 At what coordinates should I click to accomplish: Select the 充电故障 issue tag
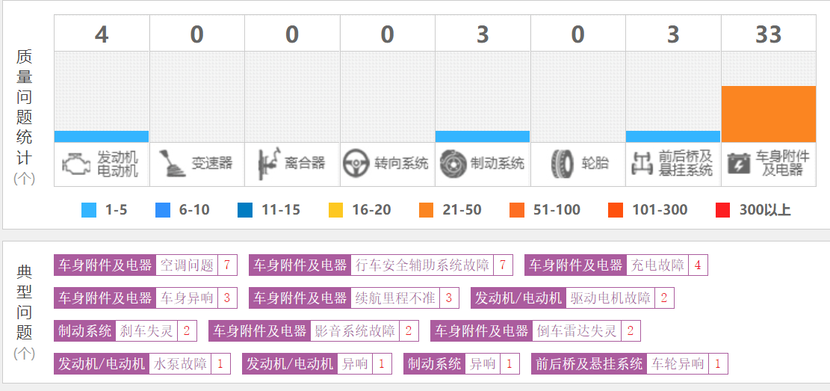tap(616, 265)
